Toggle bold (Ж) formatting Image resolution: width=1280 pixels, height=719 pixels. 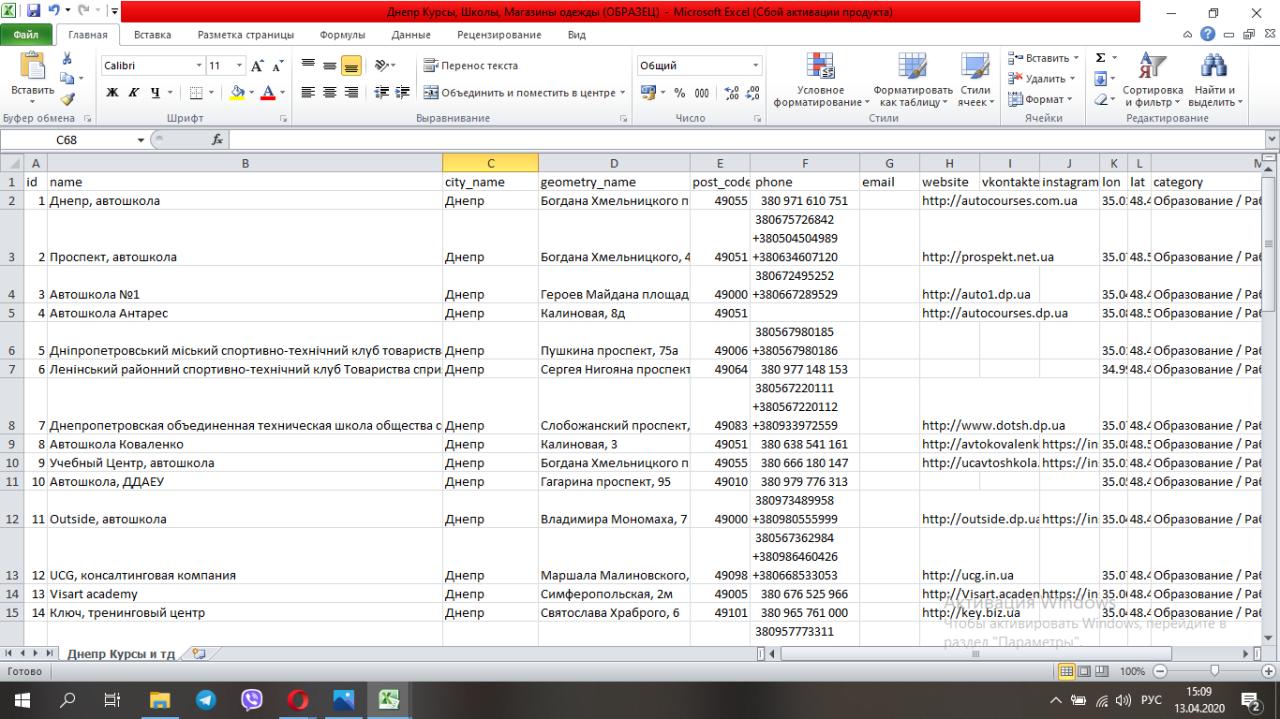tap(112, 93)
